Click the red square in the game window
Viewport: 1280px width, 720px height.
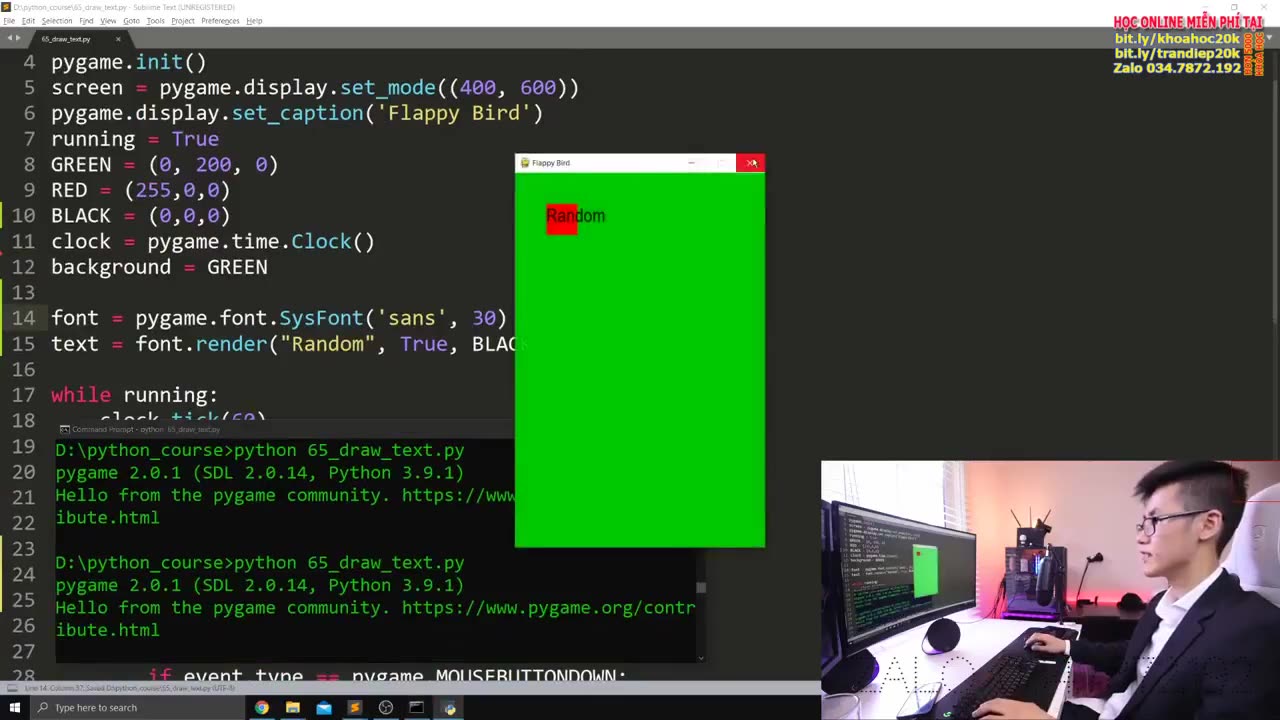(562, 220)
